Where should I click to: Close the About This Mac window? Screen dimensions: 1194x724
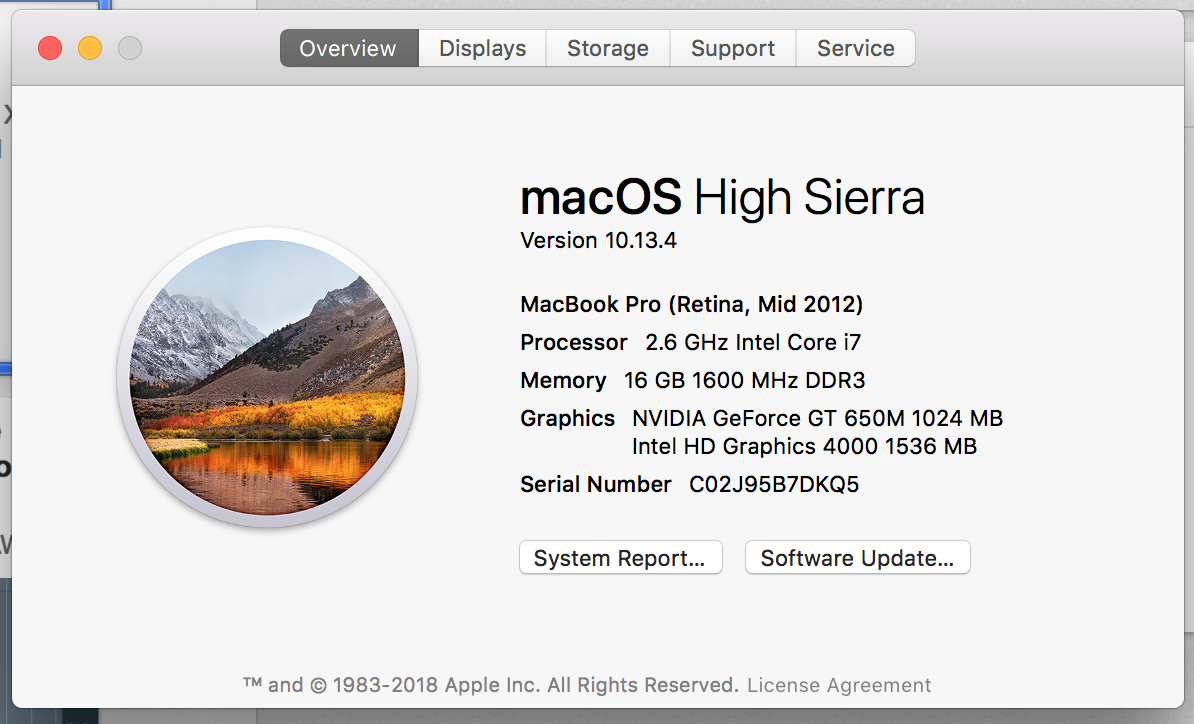(x=50, y=48)
